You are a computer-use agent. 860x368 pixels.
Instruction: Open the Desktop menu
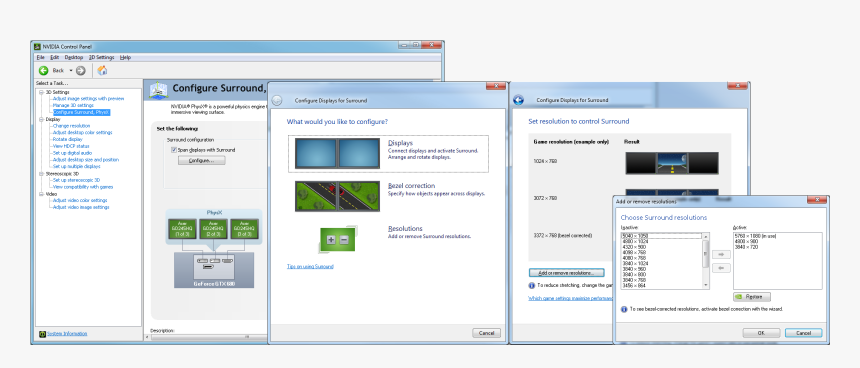pos(73,57)
